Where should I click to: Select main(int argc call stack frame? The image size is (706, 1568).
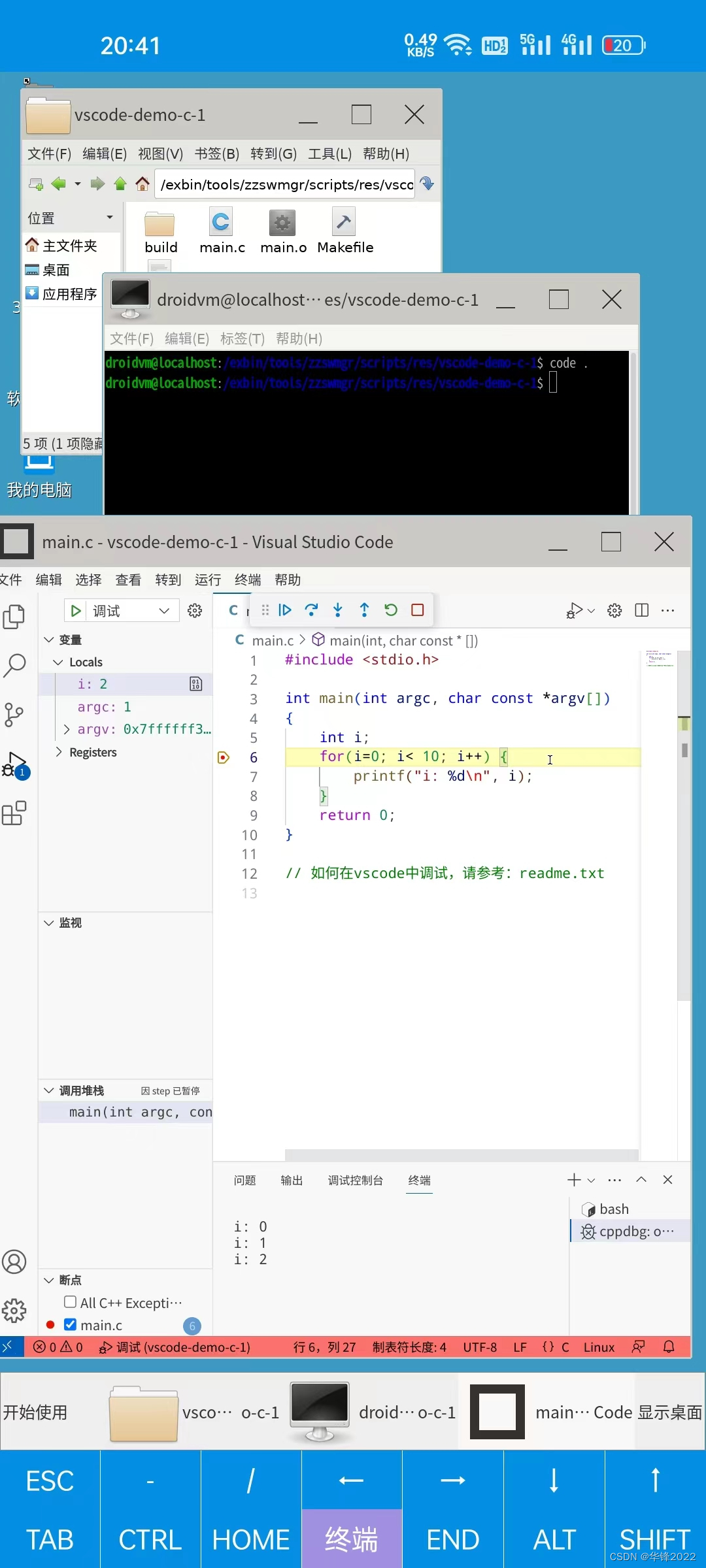click(x=126, y=1112)
